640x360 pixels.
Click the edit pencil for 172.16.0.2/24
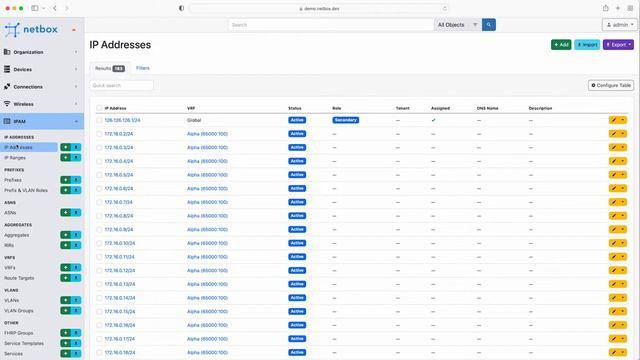(614, 134)
